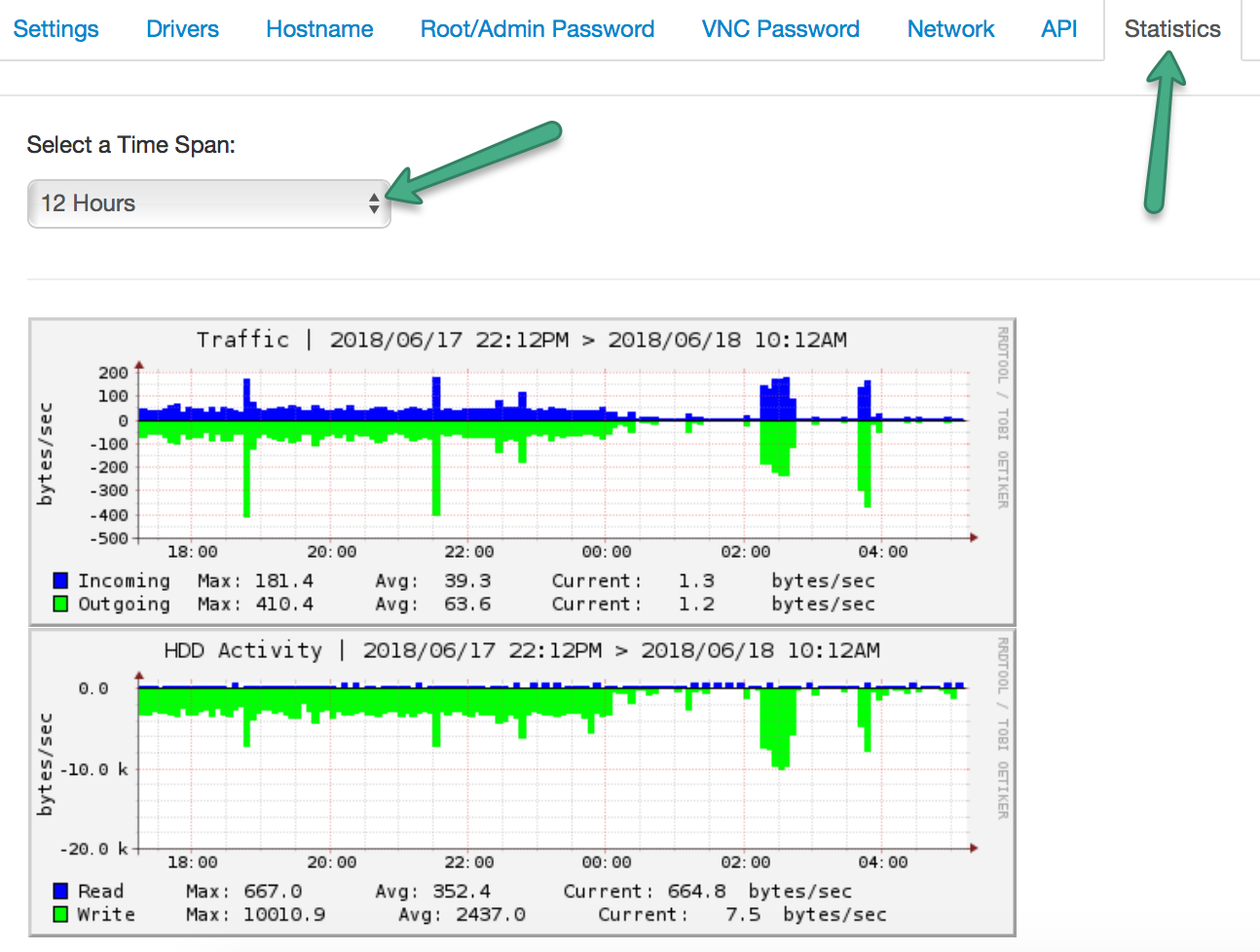1260x952 pixels.
Task: Click the active Statistics tab
Action: (x=1171, y=29)
